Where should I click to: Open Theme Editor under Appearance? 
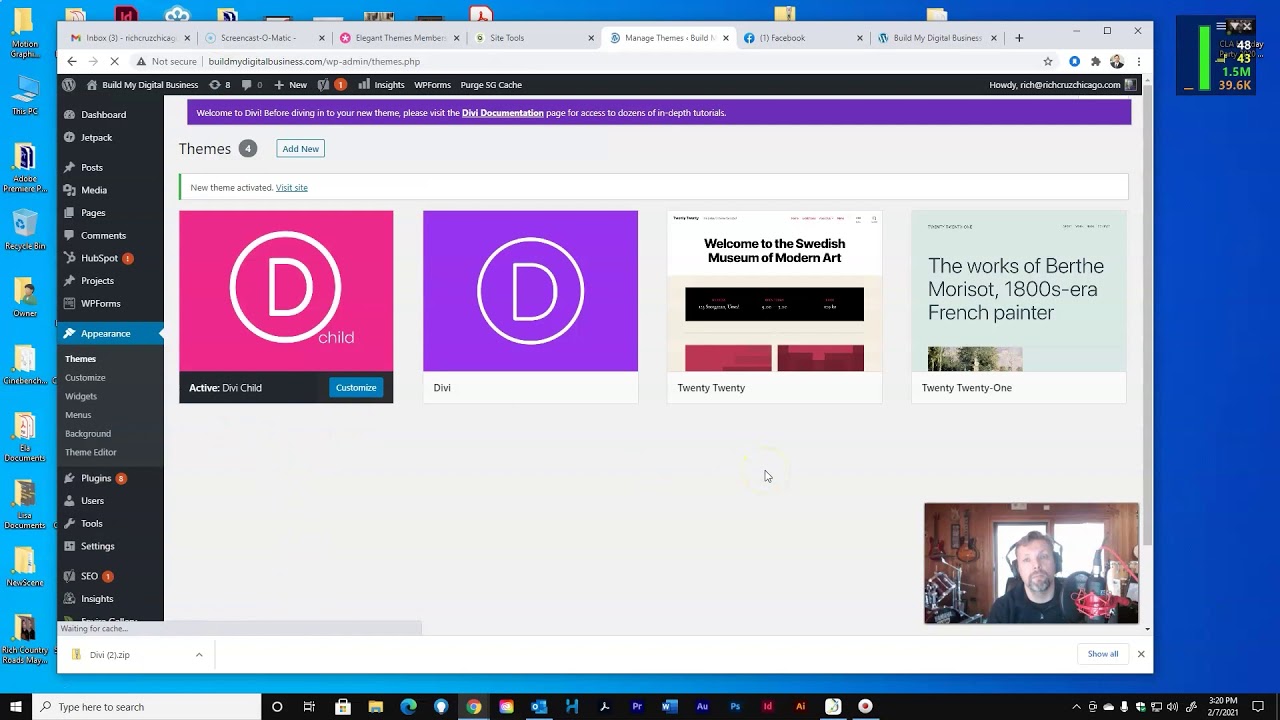tap(91, 453)
